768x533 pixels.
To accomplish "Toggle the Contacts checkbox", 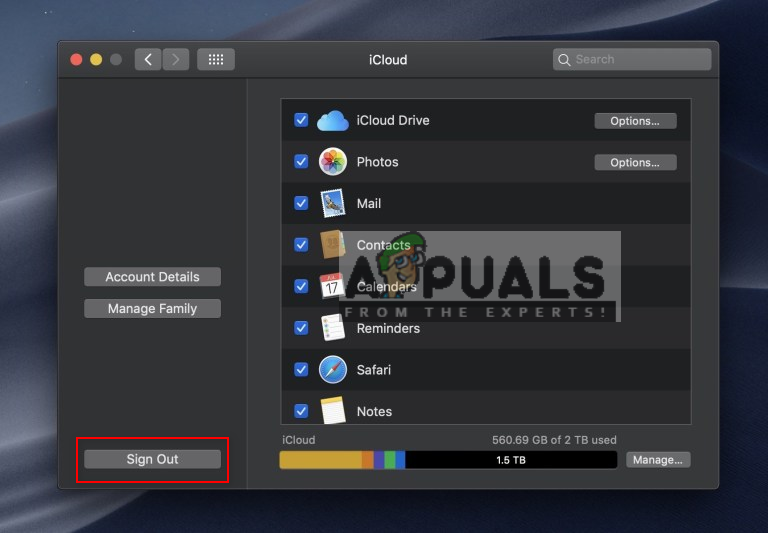I will pos(301,244).
